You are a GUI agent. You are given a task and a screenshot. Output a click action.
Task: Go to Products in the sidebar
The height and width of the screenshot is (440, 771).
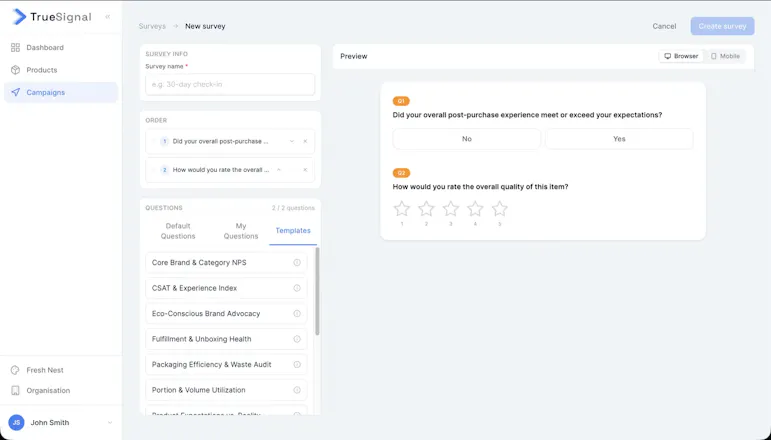(61, 70)
